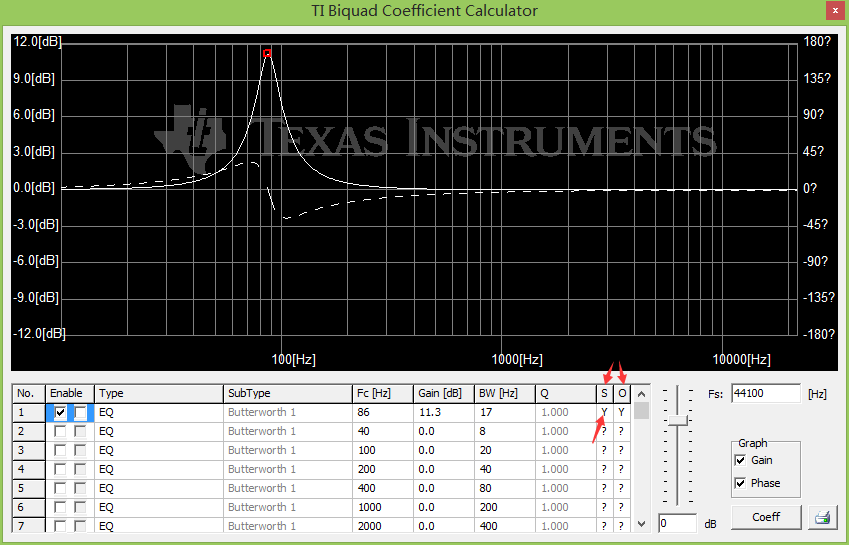Click the vertical gain slider handle
This screenshot has width=849, height=545.
677,420
